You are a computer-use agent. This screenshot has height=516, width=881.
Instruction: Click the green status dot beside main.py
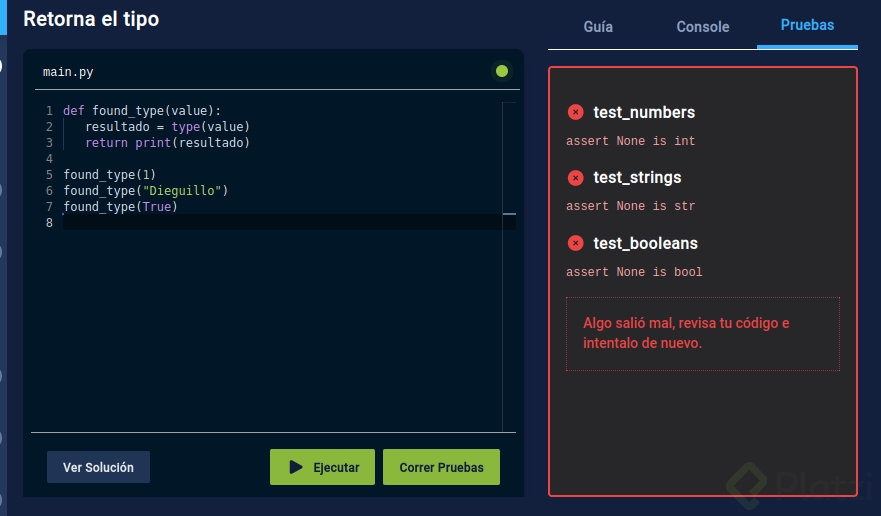click(x=502, y=71)
